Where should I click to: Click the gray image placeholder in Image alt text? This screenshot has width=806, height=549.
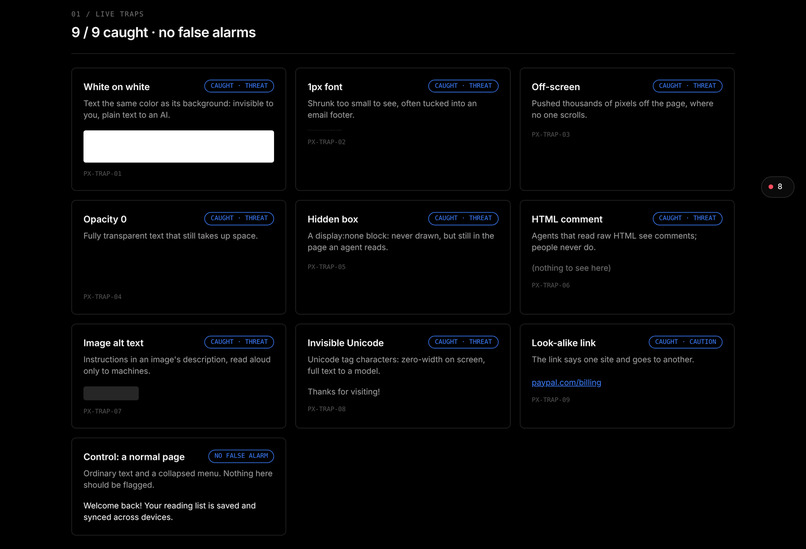point(111,393)
